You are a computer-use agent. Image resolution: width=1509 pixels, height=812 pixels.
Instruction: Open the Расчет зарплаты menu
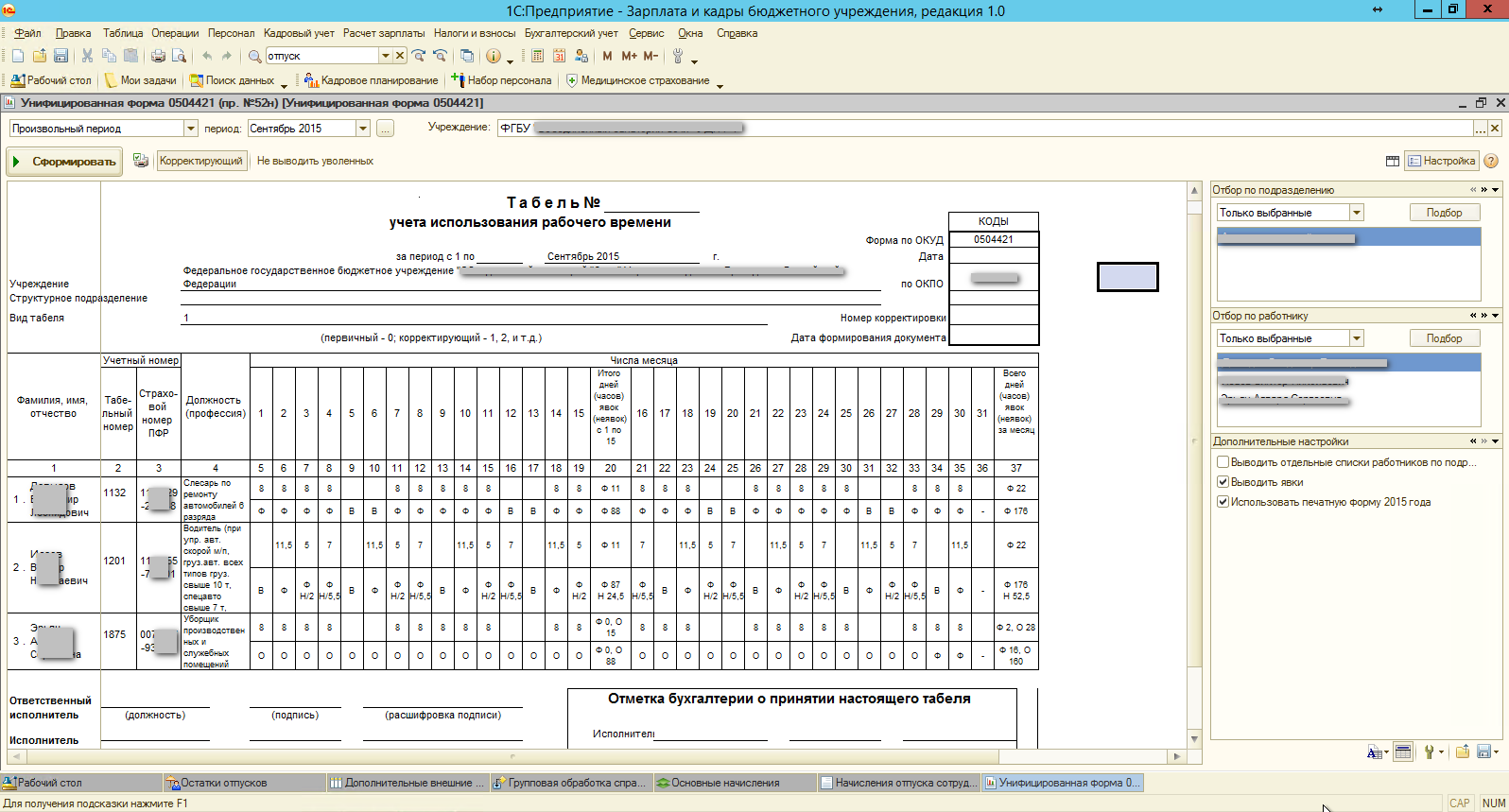pos(384,33)
